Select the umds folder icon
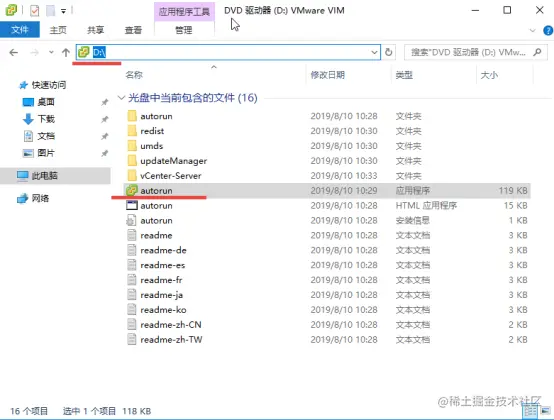Image resolution: width=554 pixels, height=420 pixels. [x=132, y=146]
